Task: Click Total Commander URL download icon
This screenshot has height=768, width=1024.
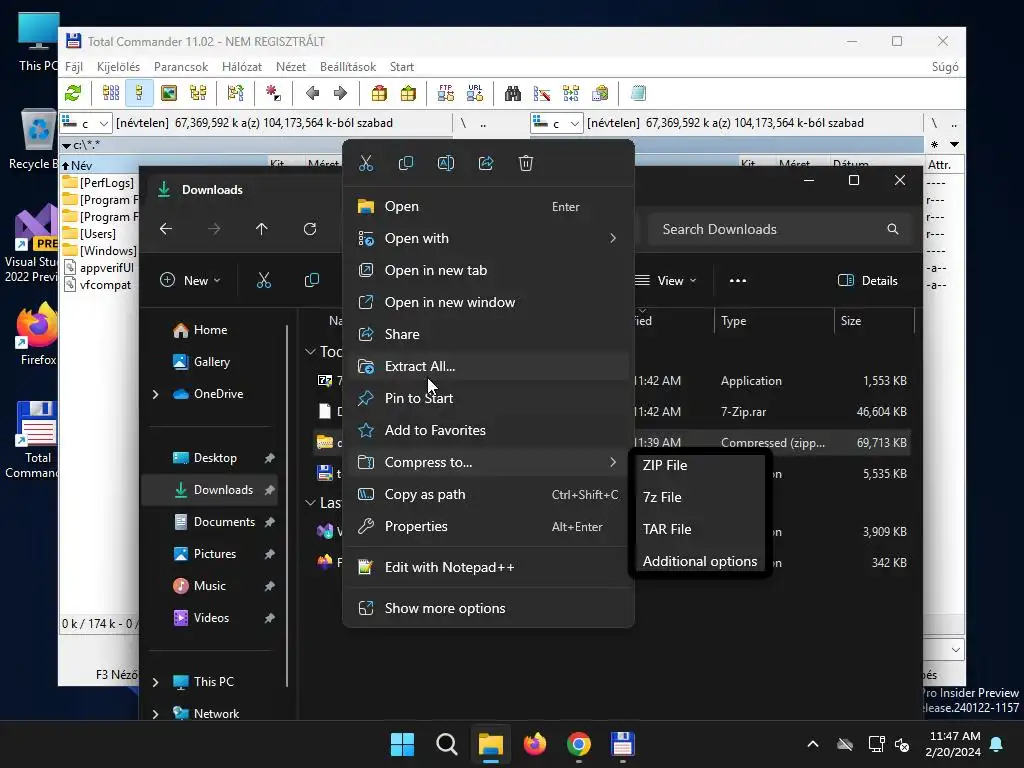Action: click(x=475, y=94)
